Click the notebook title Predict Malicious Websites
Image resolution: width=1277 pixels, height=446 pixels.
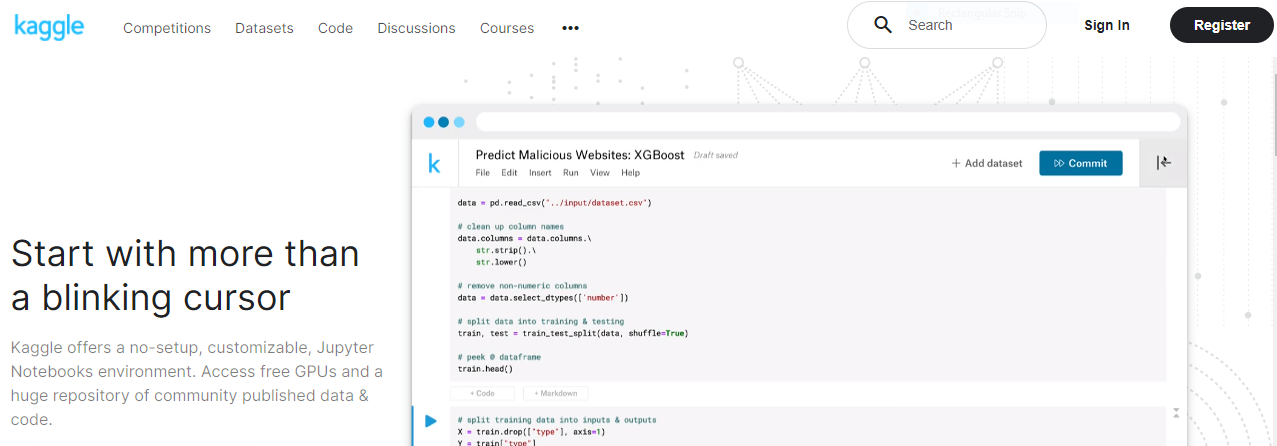580,155
